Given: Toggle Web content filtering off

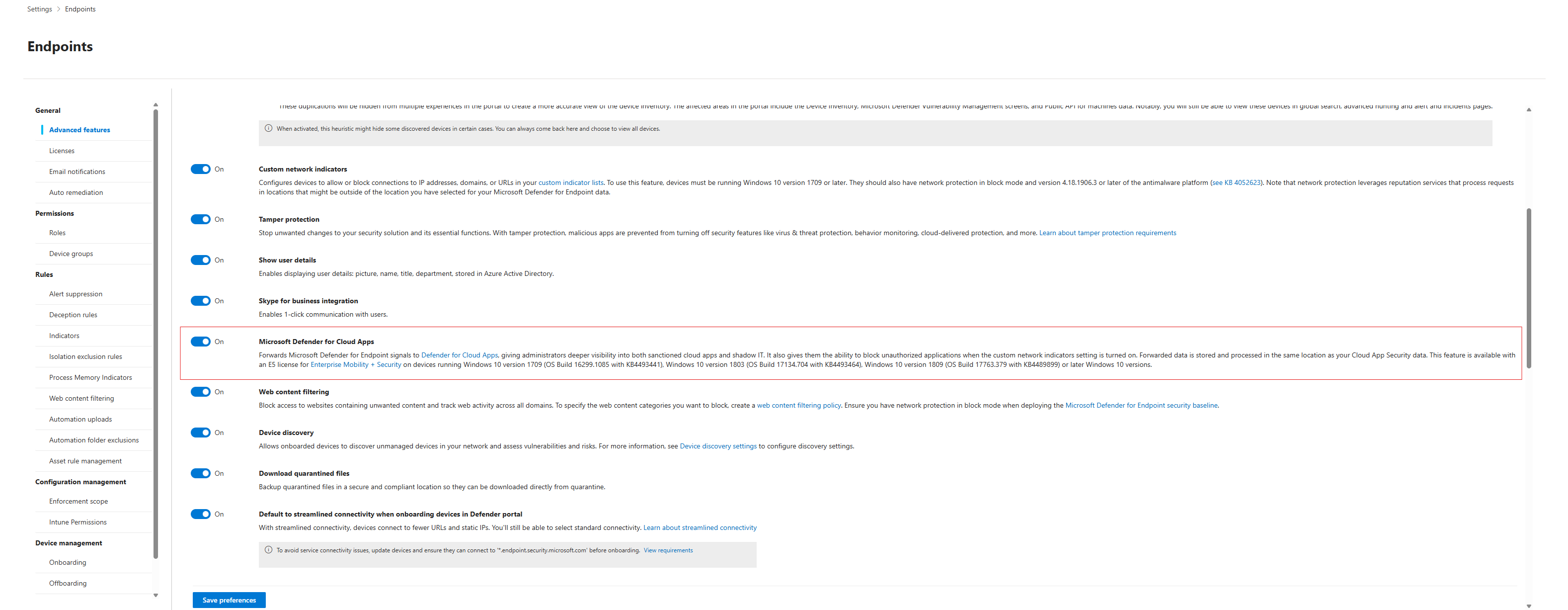Looking at the screenshot, I should click(200, 391).
